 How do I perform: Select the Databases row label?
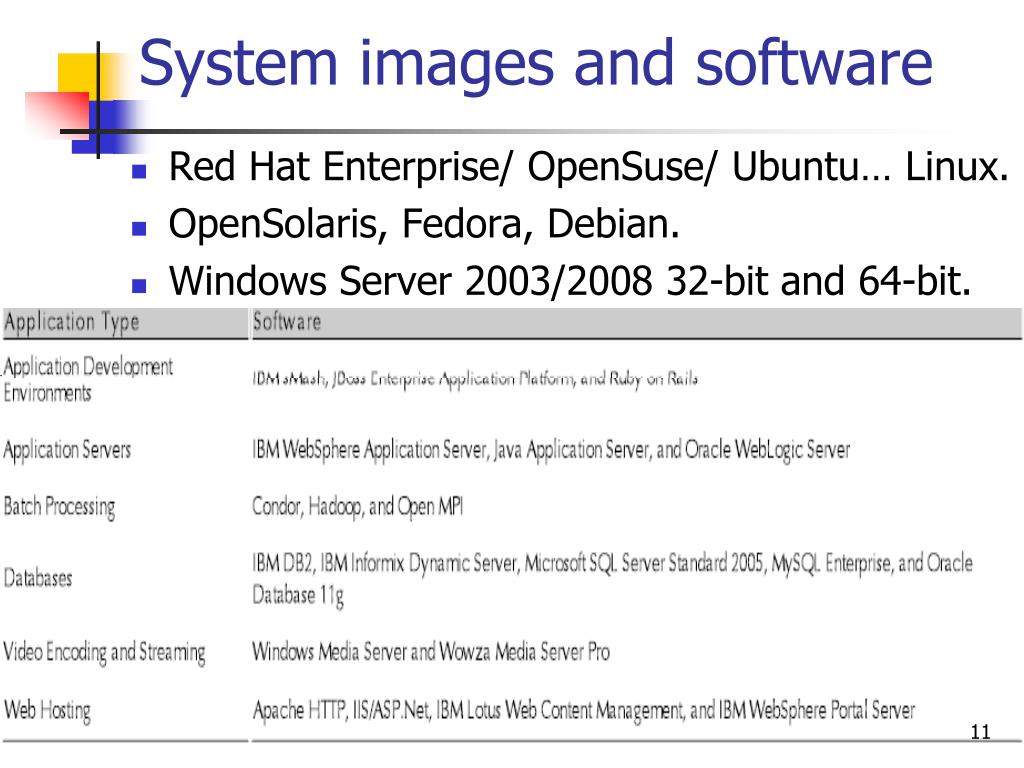pos(38,578)
